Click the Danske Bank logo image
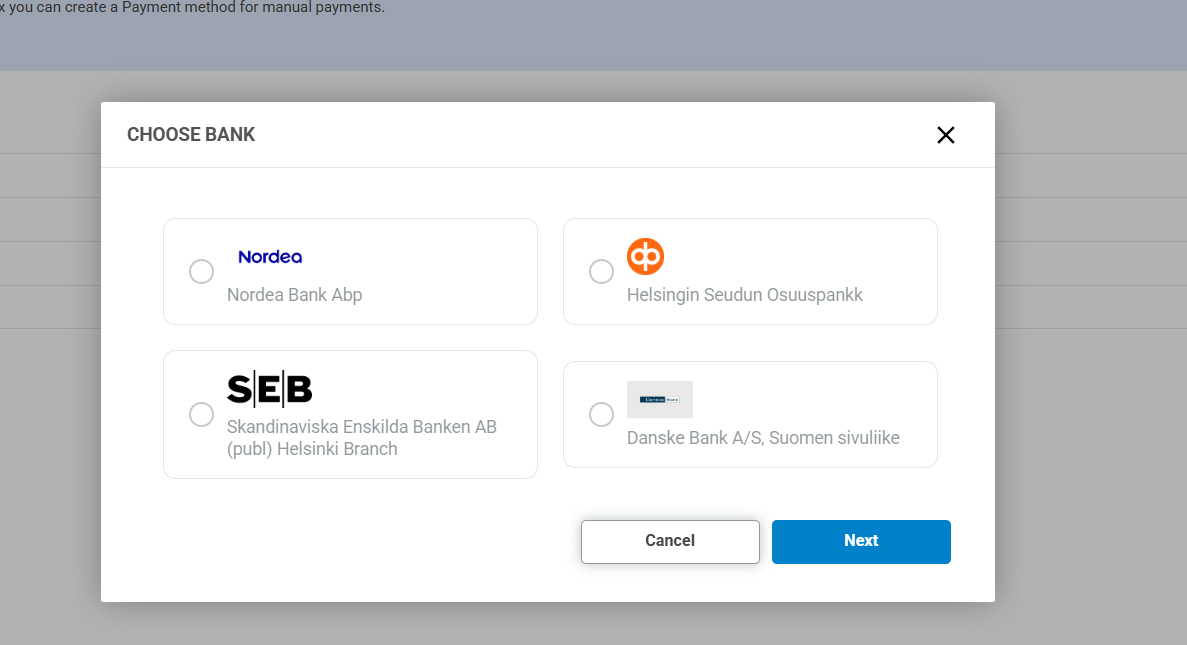The image size is (1187, 645). (x=659, y=399)
